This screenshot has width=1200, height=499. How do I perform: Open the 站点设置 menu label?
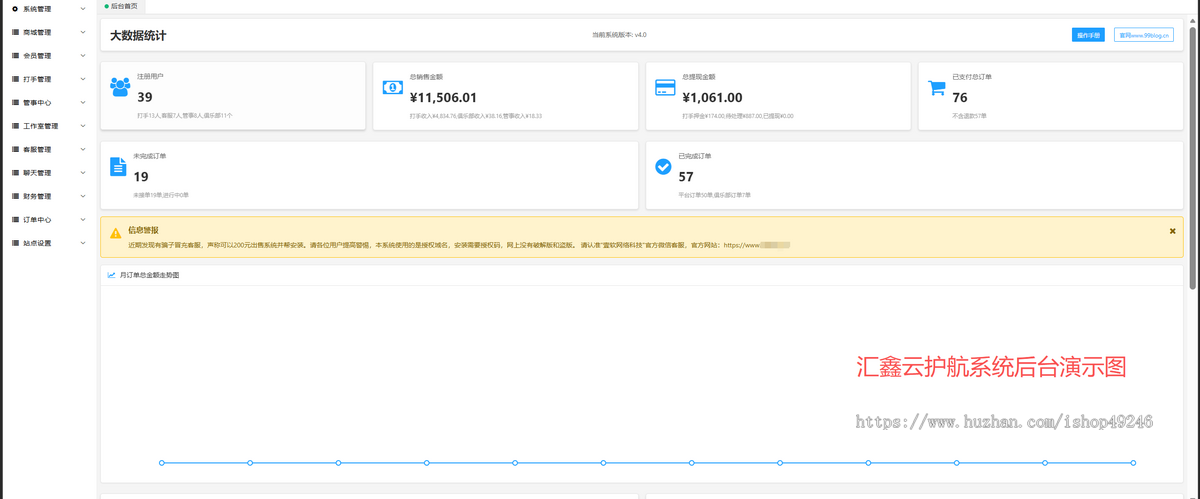pos(37,243)
